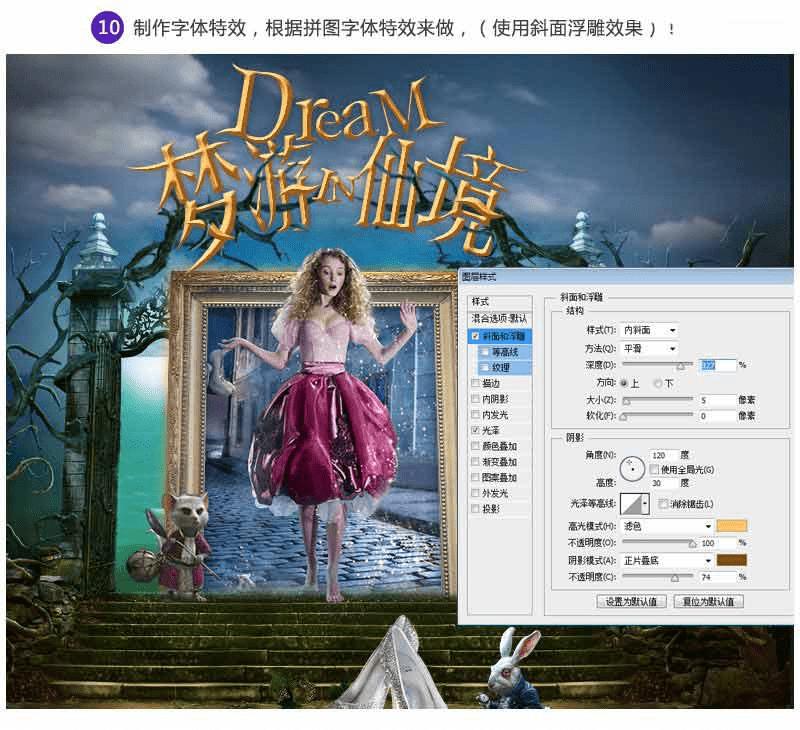Screen dimensions: 800x730
Task: Enable the 外发光 effect checkbox
Action: pyautogui.click(x=476, y=493)
